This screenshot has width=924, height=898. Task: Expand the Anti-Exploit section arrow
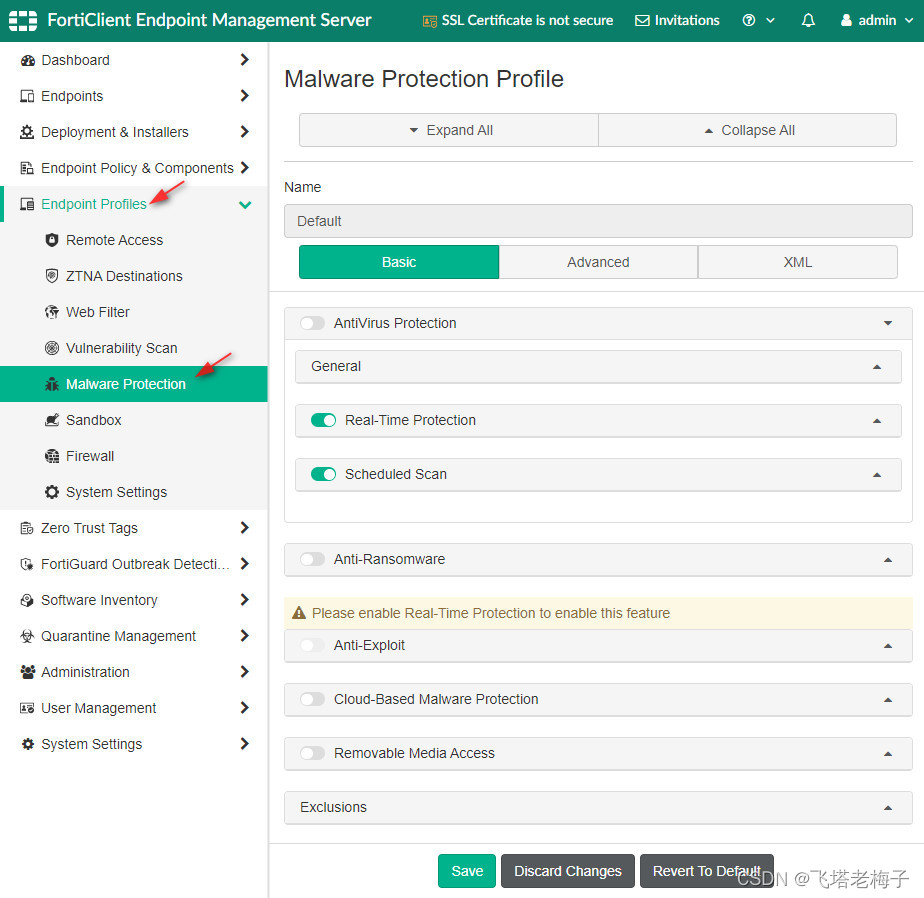pyautogui.click(x=888, y=646)
